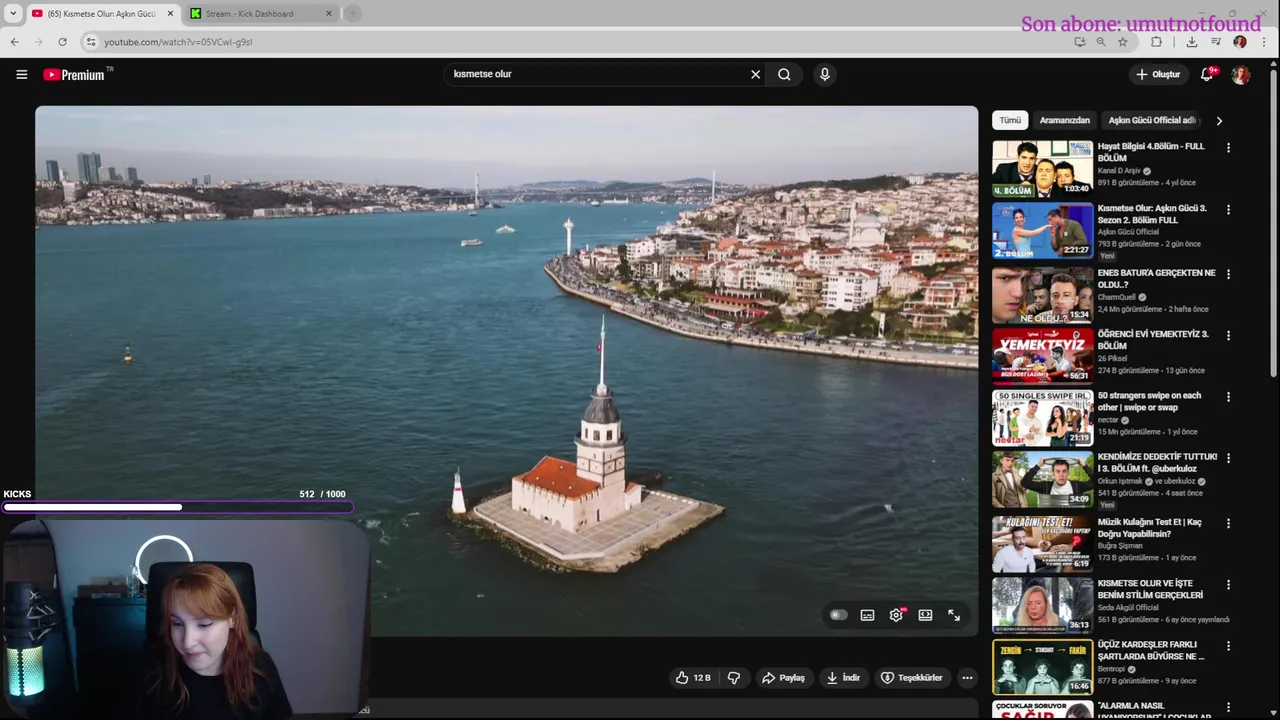Open a new browser tab
1280x720 pixels.
click(x=352, y=13)
